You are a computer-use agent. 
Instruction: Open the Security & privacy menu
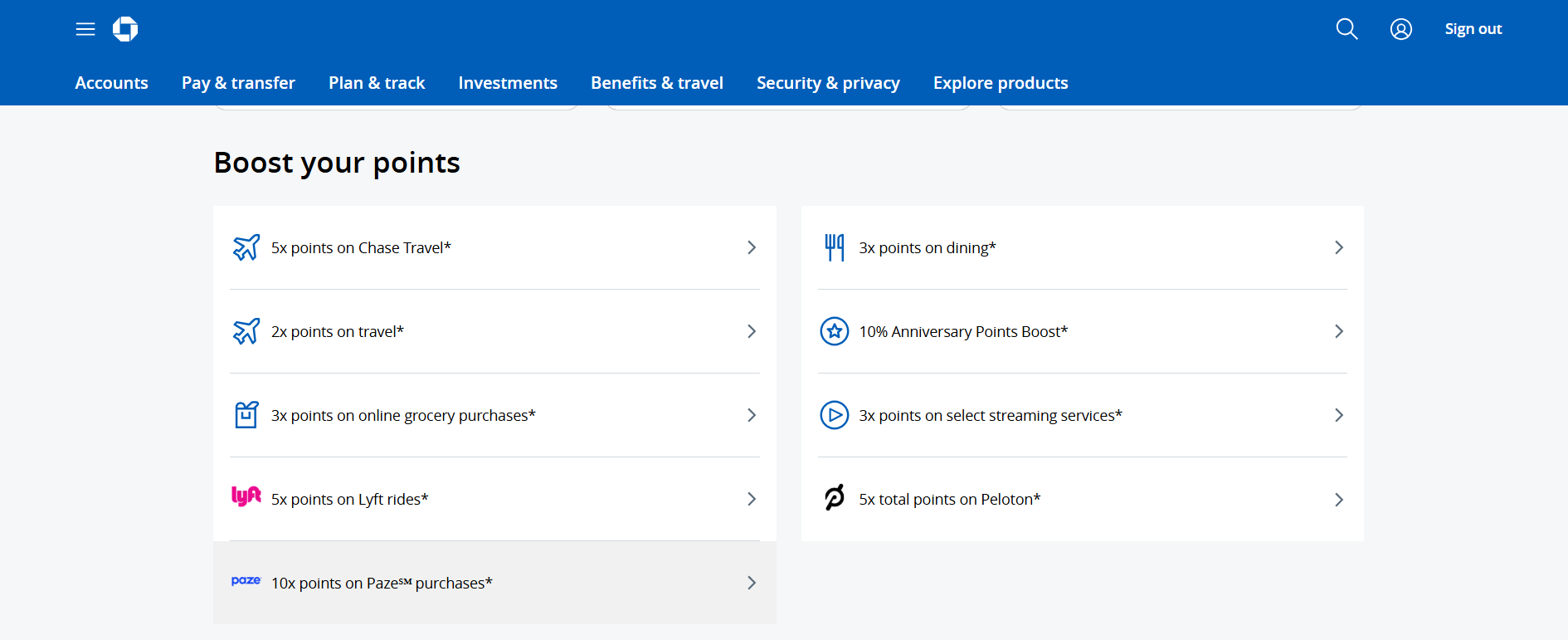click(x=828, y=83)
